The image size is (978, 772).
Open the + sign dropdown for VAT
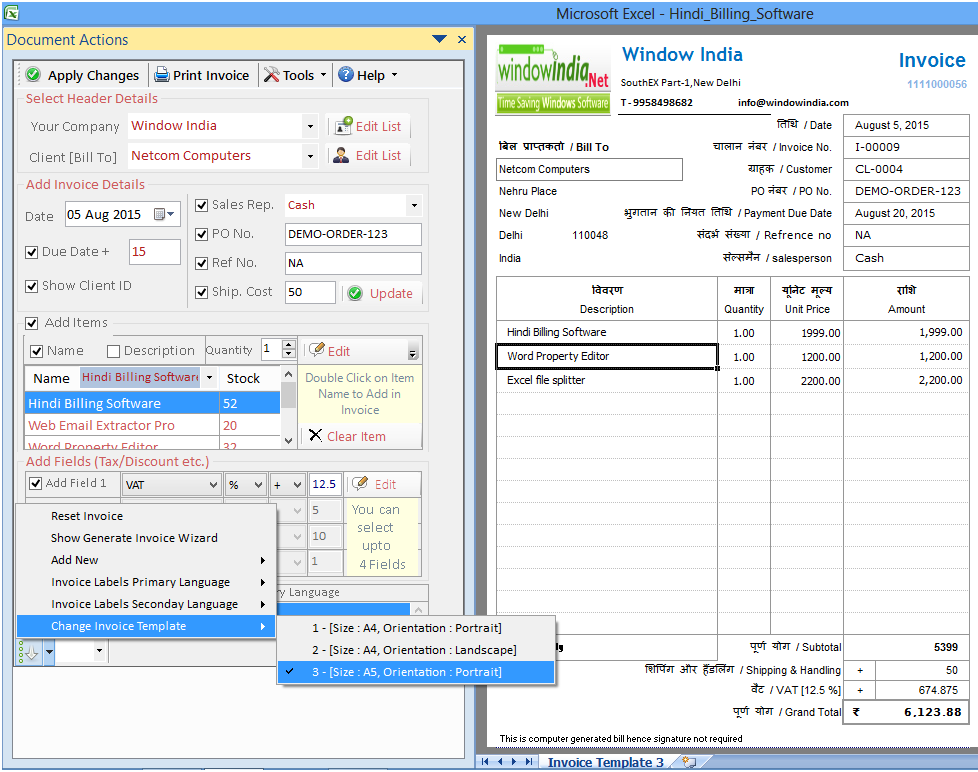click(298, 485)
